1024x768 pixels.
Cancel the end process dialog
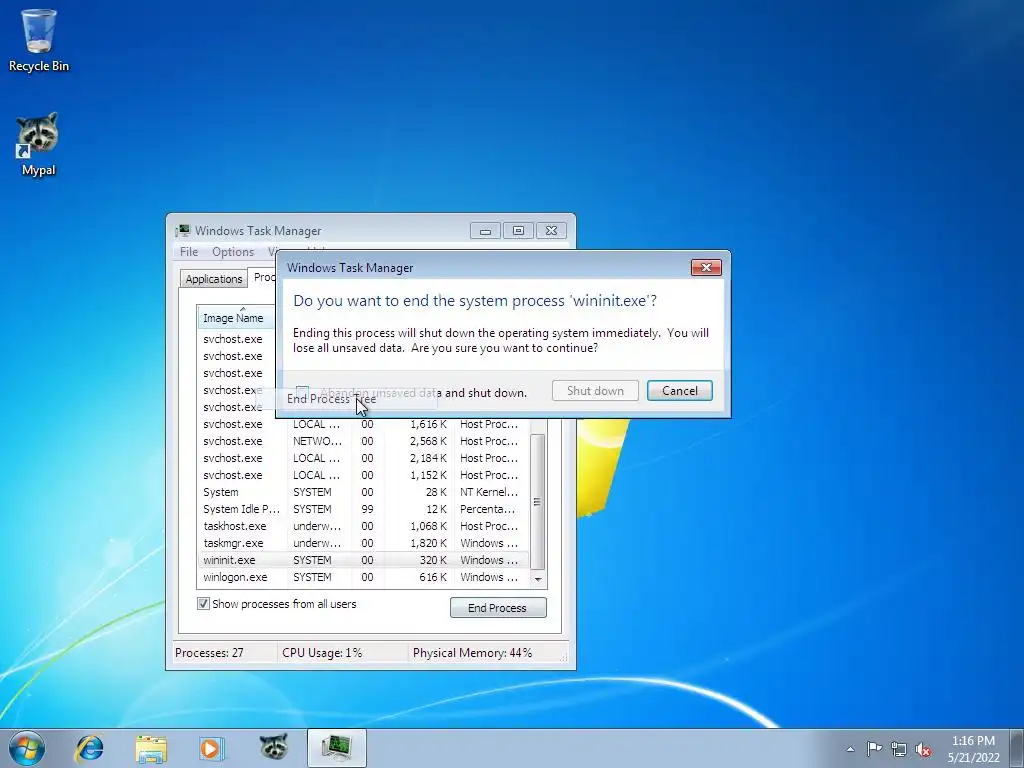[680, 391]
